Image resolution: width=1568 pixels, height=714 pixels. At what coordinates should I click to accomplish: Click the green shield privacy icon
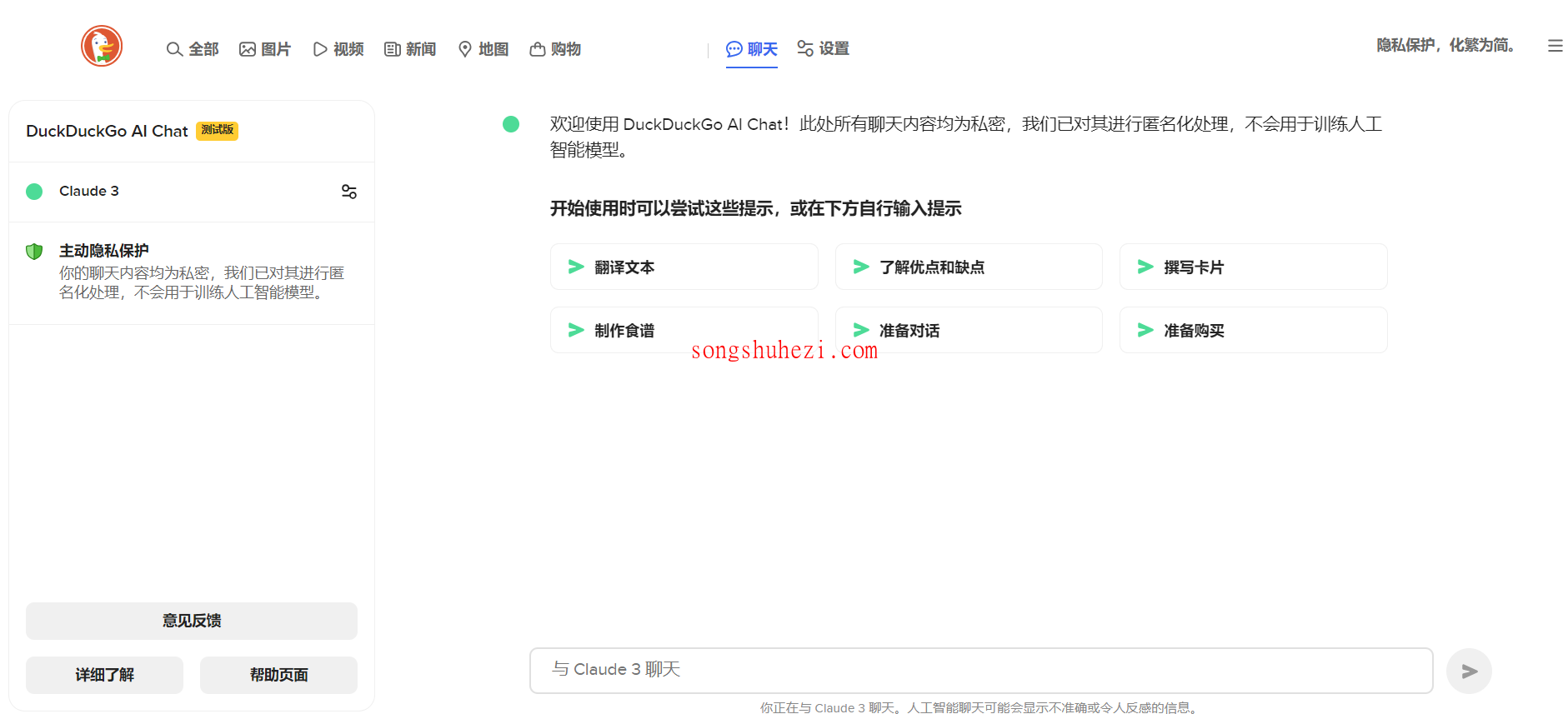(x=34, y=252)
